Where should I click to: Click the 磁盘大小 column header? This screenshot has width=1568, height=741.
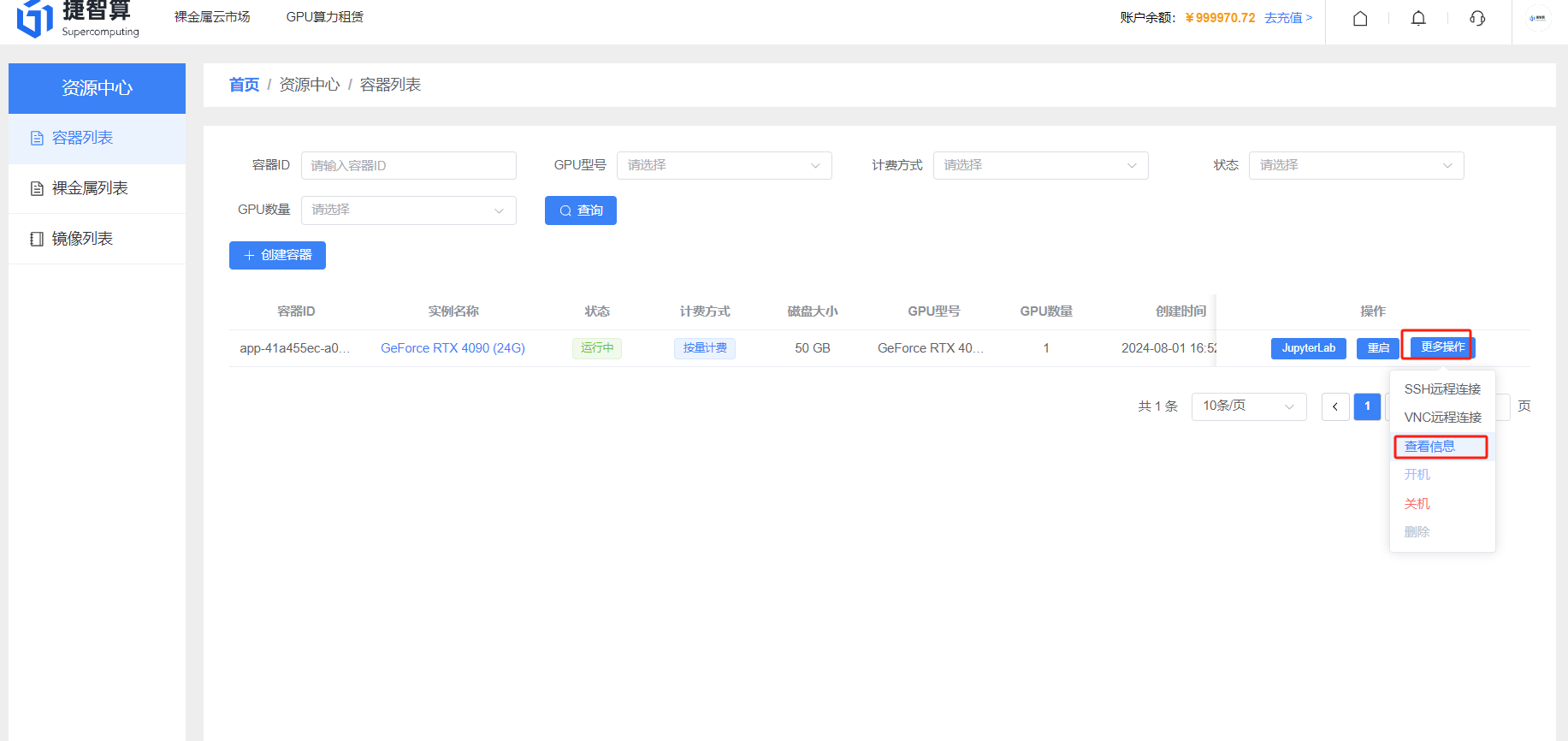click(813, 311)
